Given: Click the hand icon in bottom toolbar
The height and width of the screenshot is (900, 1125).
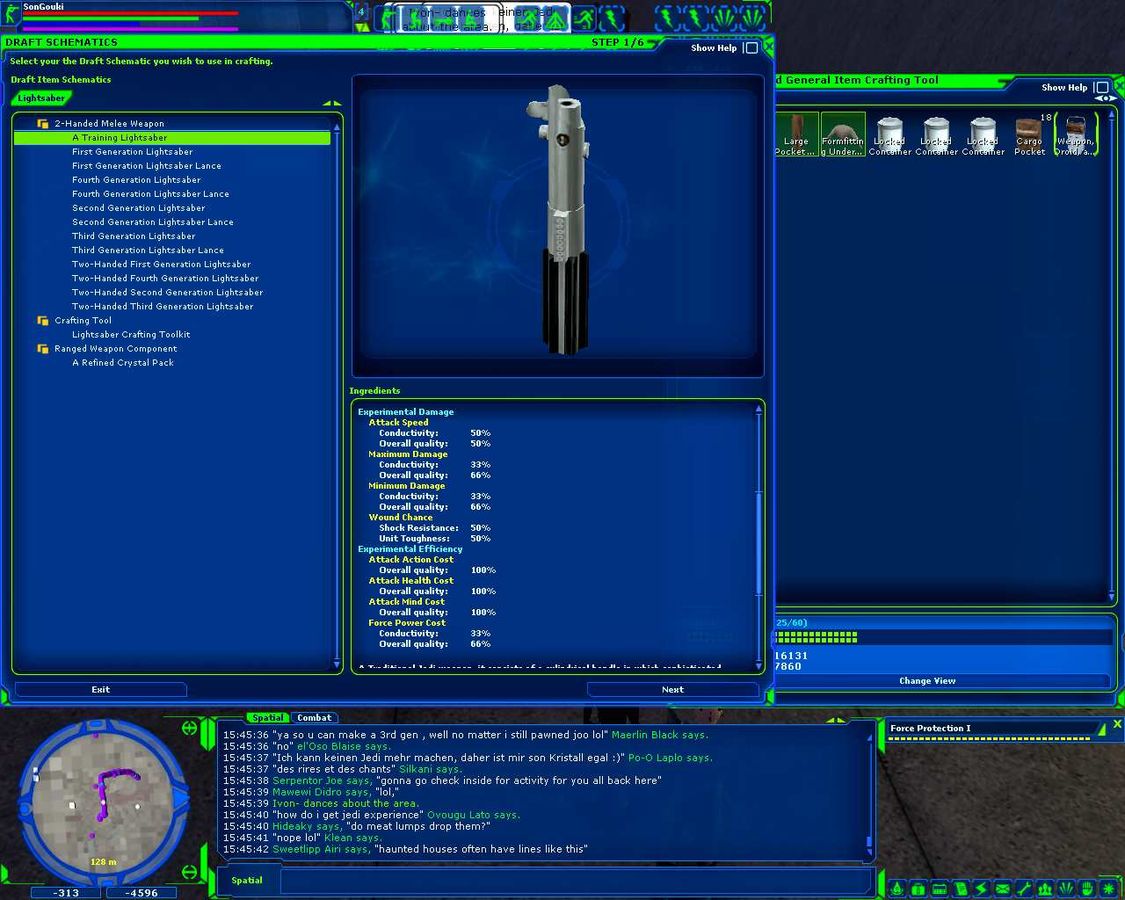Looking at the screenshot, I should click(1087, 888).
